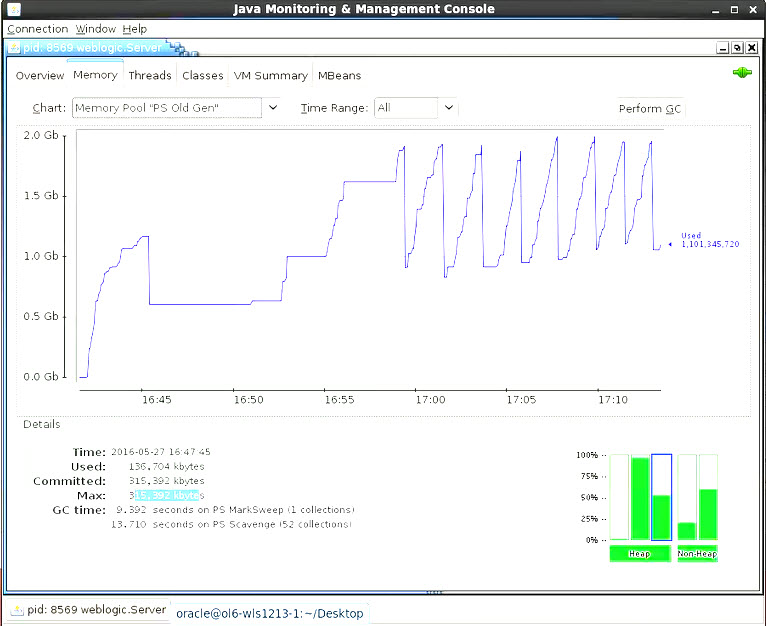Click the green connection status icon
Screen dimensions: 766x626
[742, 73]
